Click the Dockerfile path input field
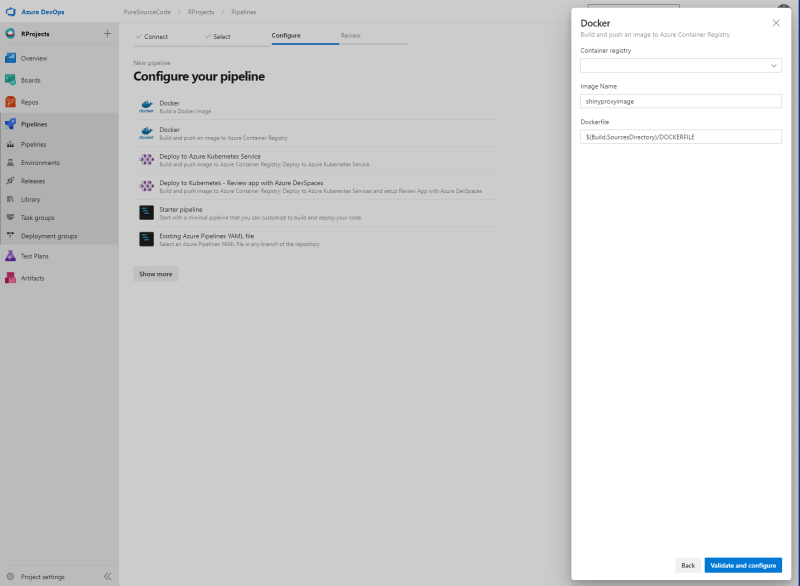The image size is (800, 586). tap(681, 137)
